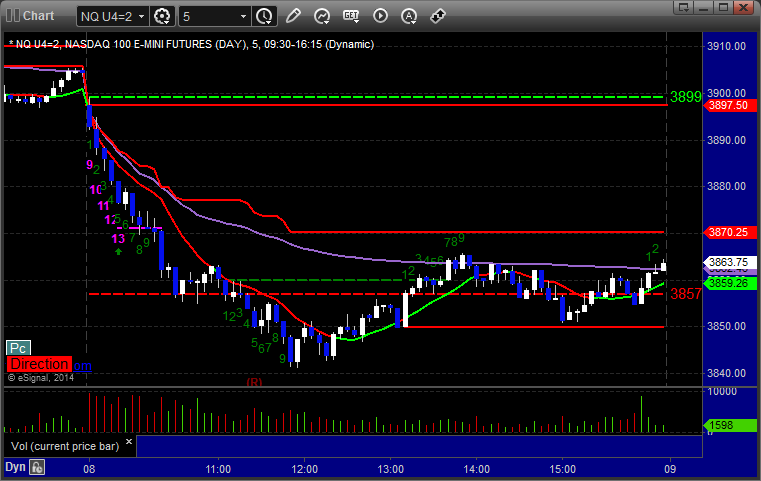
Task: Click the 08 date axis label
Action: [89, 469]
